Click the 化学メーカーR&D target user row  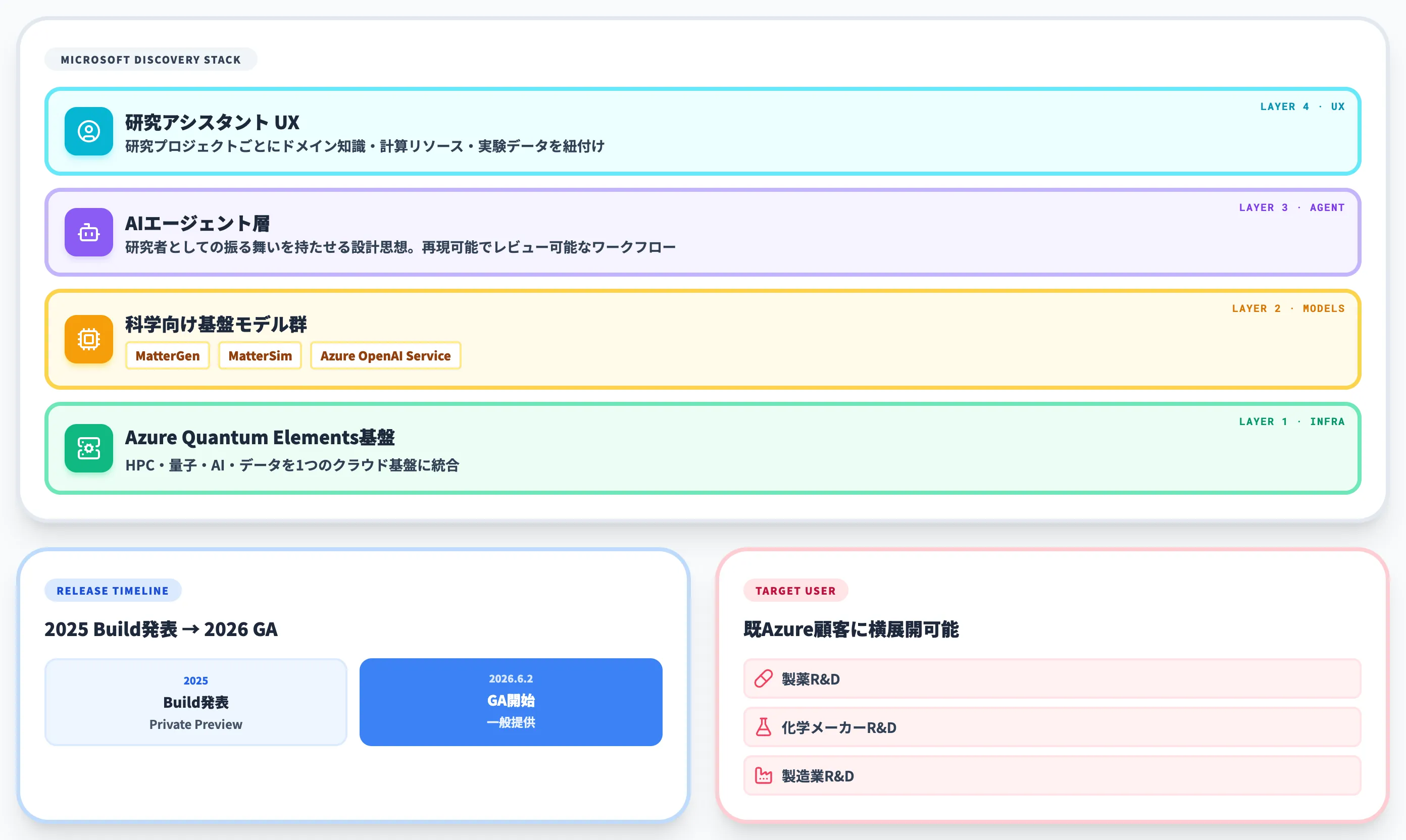1052,727
